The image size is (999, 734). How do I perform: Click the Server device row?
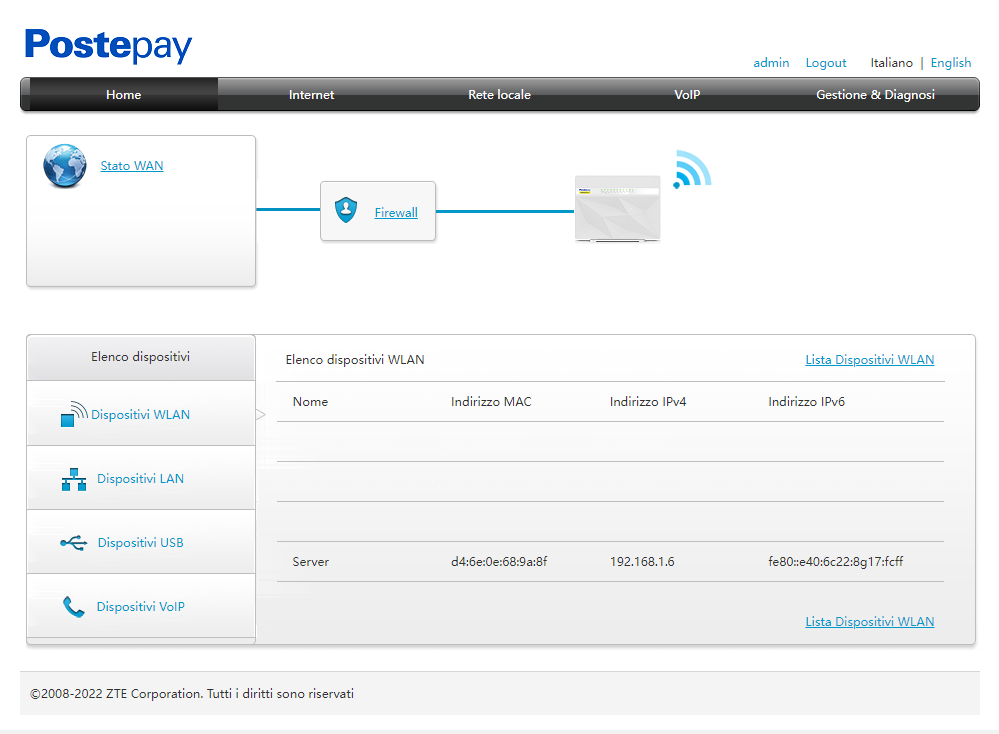click(x=610, y=562)
